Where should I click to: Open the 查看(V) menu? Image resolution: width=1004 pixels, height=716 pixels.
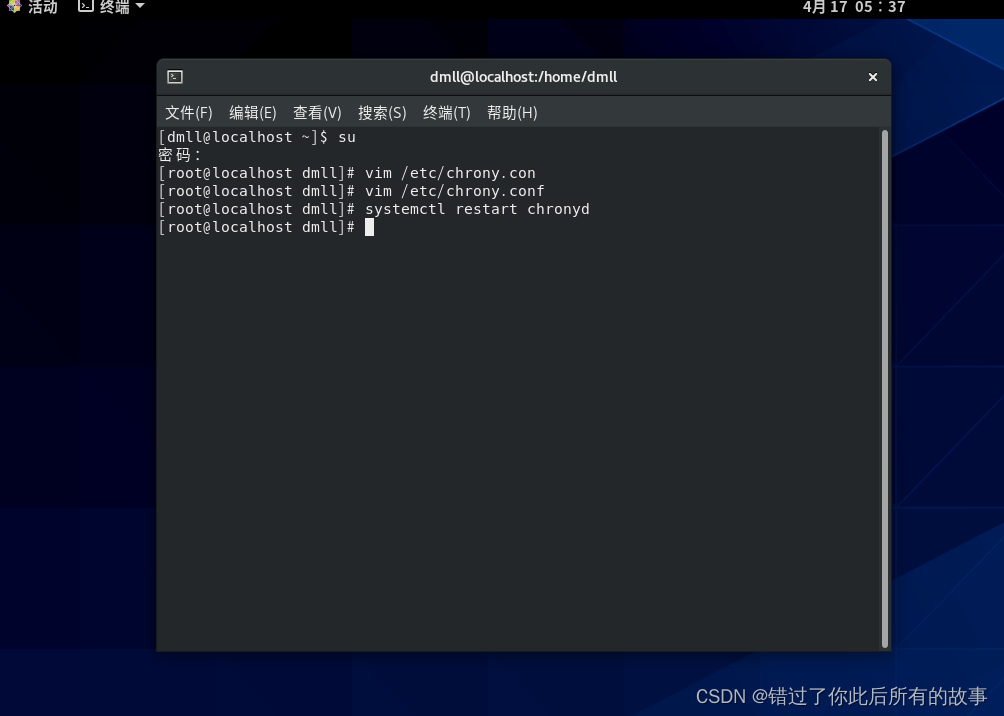pos(317,112)
